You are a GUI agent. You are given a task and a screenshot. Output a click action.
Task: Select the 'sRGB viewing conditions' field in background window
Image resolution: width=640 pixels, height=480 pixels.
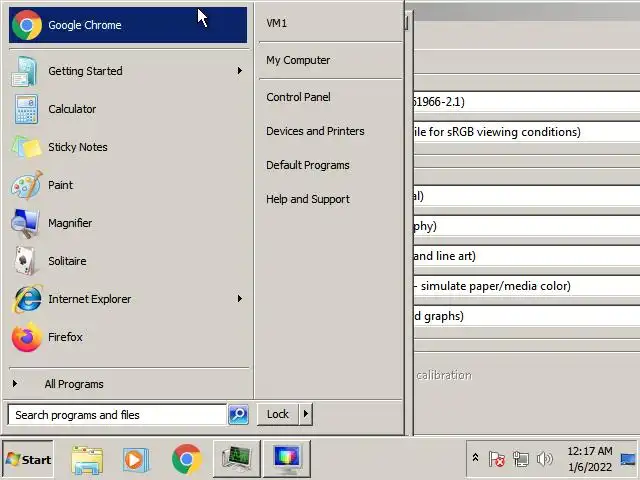tap(527, 132)
